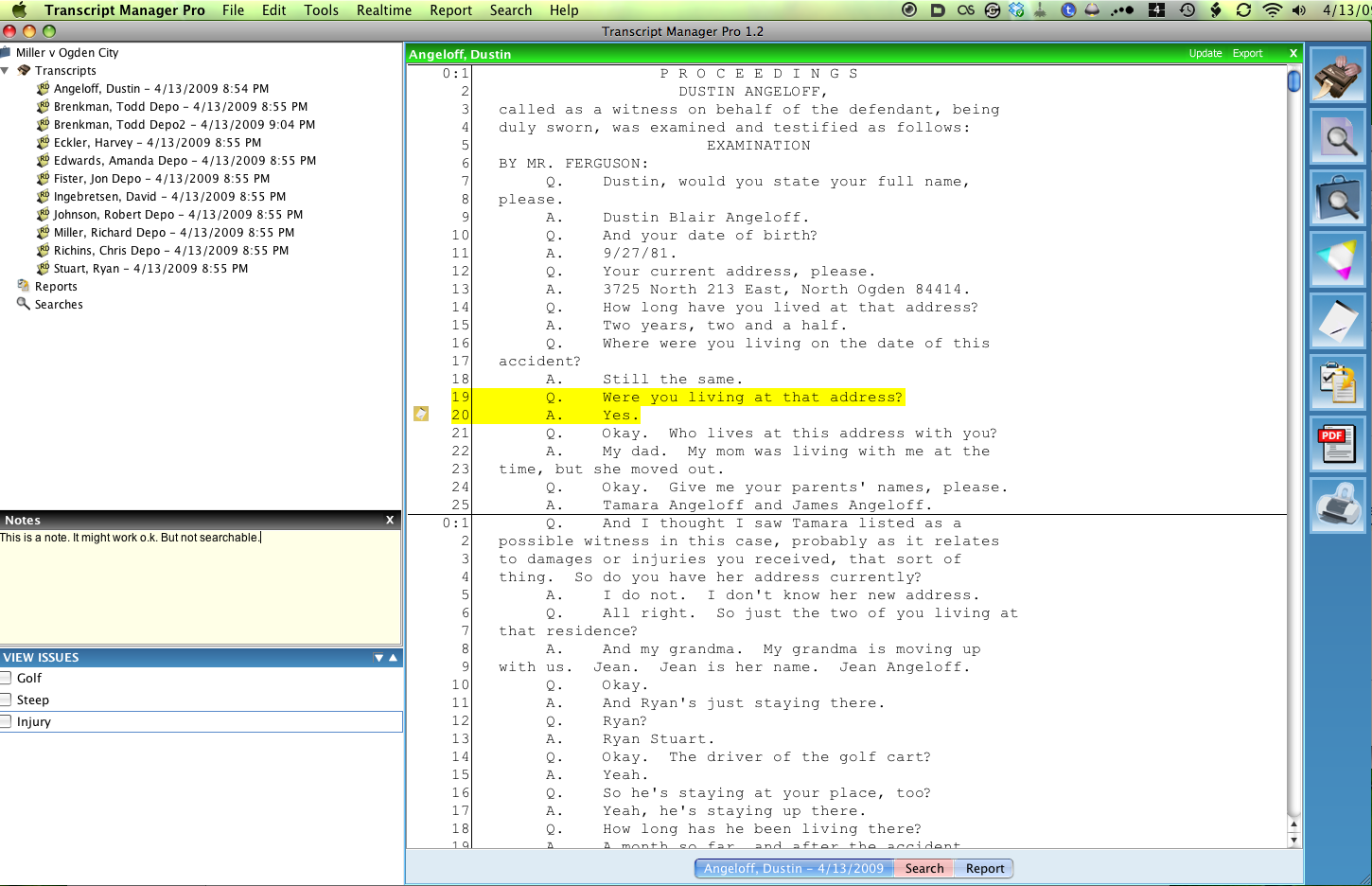Image resolution: width=1372 pixels, height=886 pixels.
Task: Click the note marker beside line 20
Action: click(421, 414)
